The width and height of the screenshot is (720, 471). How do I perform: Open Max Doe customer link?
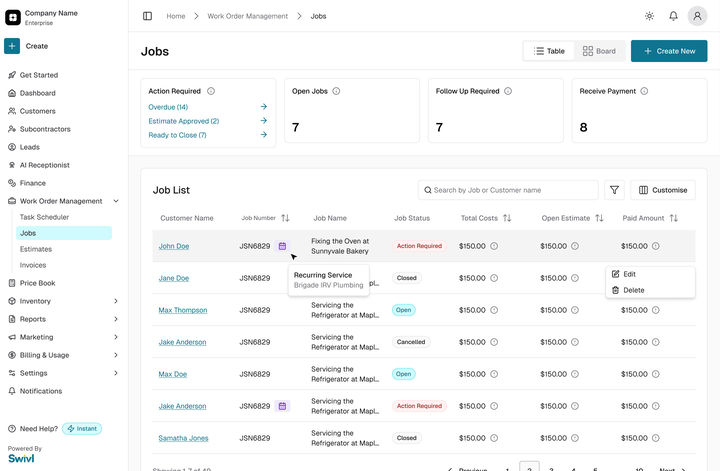click(173, 374)
